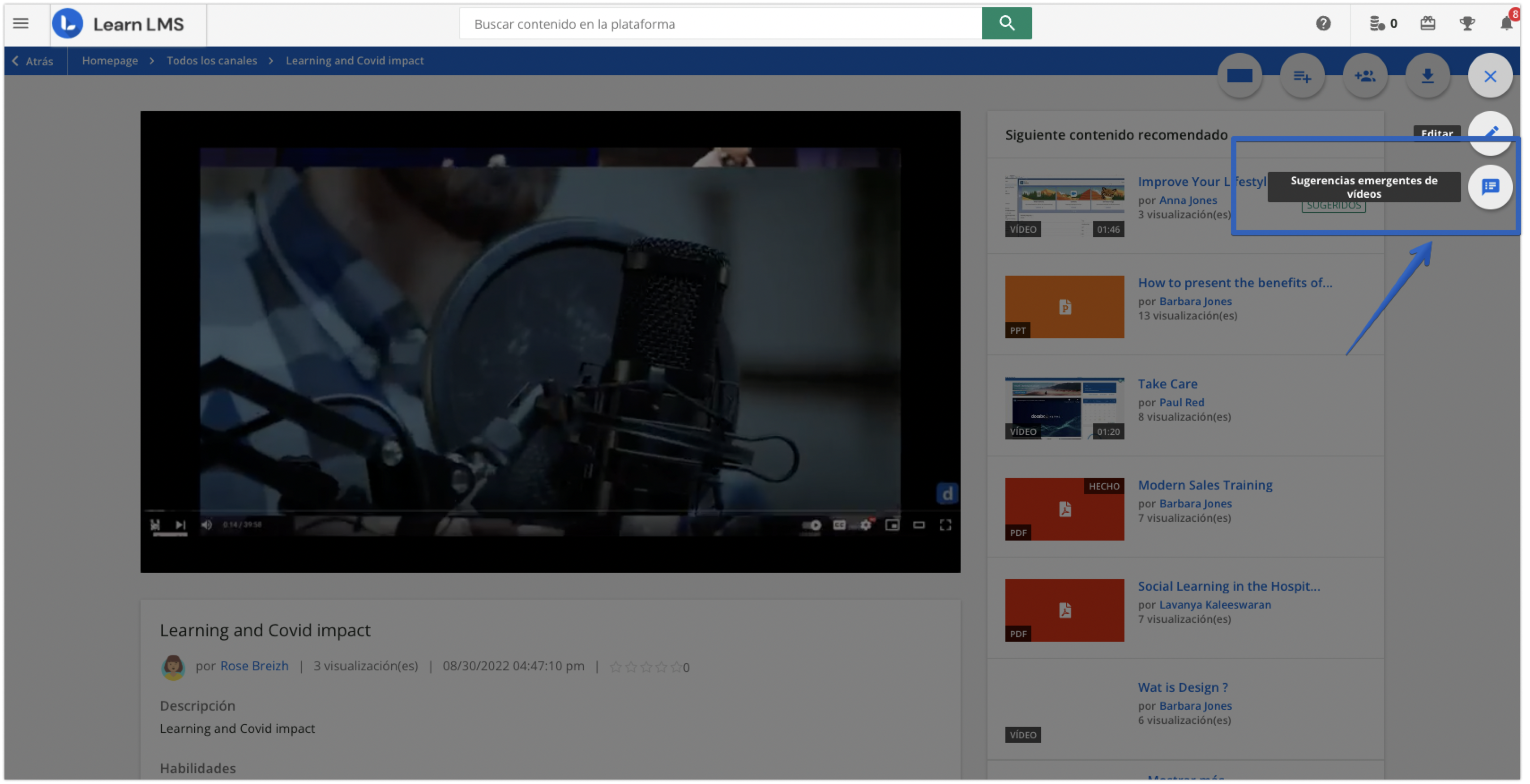Open the rewards gift icon
Viewport: 1530px width, 784px height.
click(x=1427, y=24)
